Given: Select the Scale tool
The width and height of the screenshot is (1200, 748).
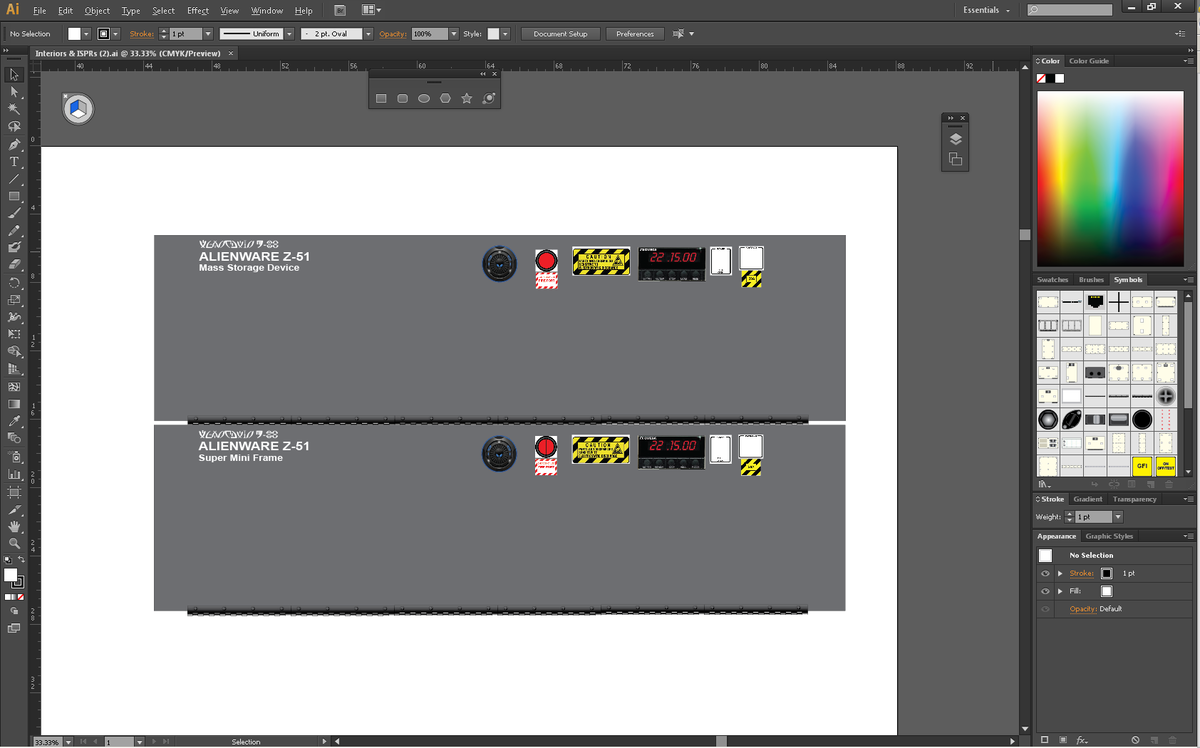Looking at the screenshot, I should (14, 299).
